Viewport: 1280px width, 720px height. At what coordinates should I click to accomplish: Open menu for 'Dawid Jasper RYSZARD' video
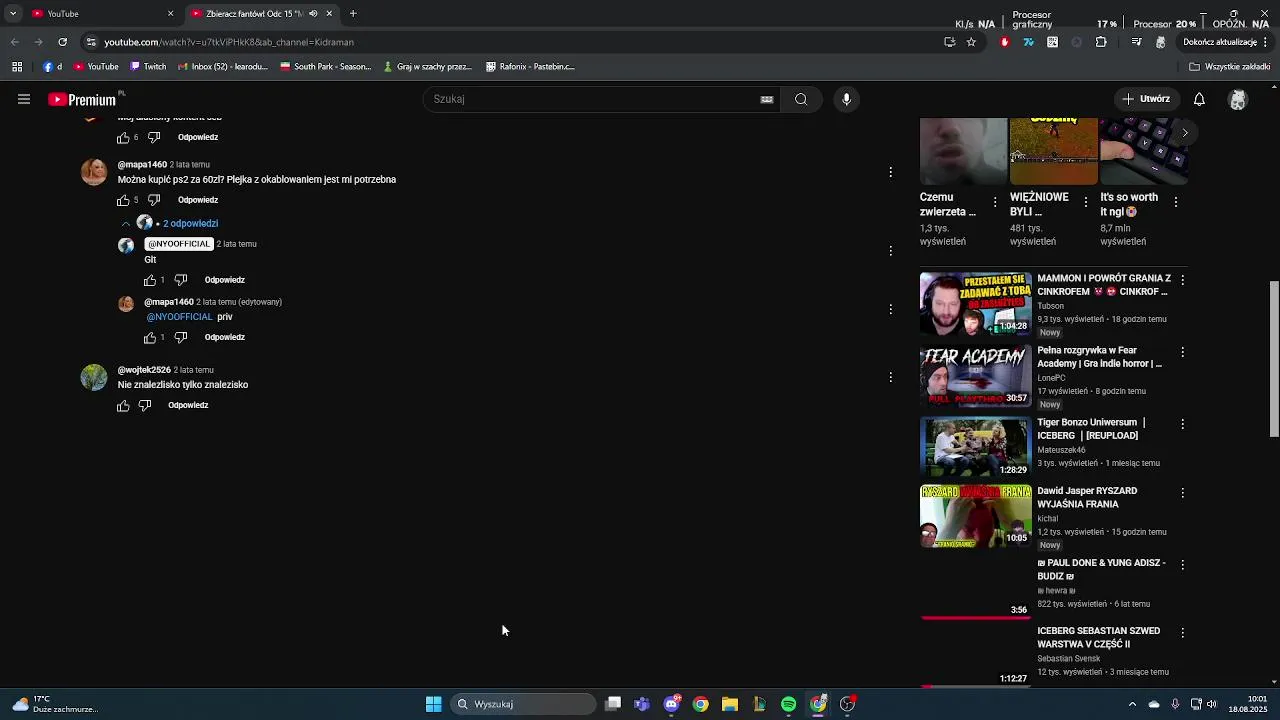tap(1183, 493)
